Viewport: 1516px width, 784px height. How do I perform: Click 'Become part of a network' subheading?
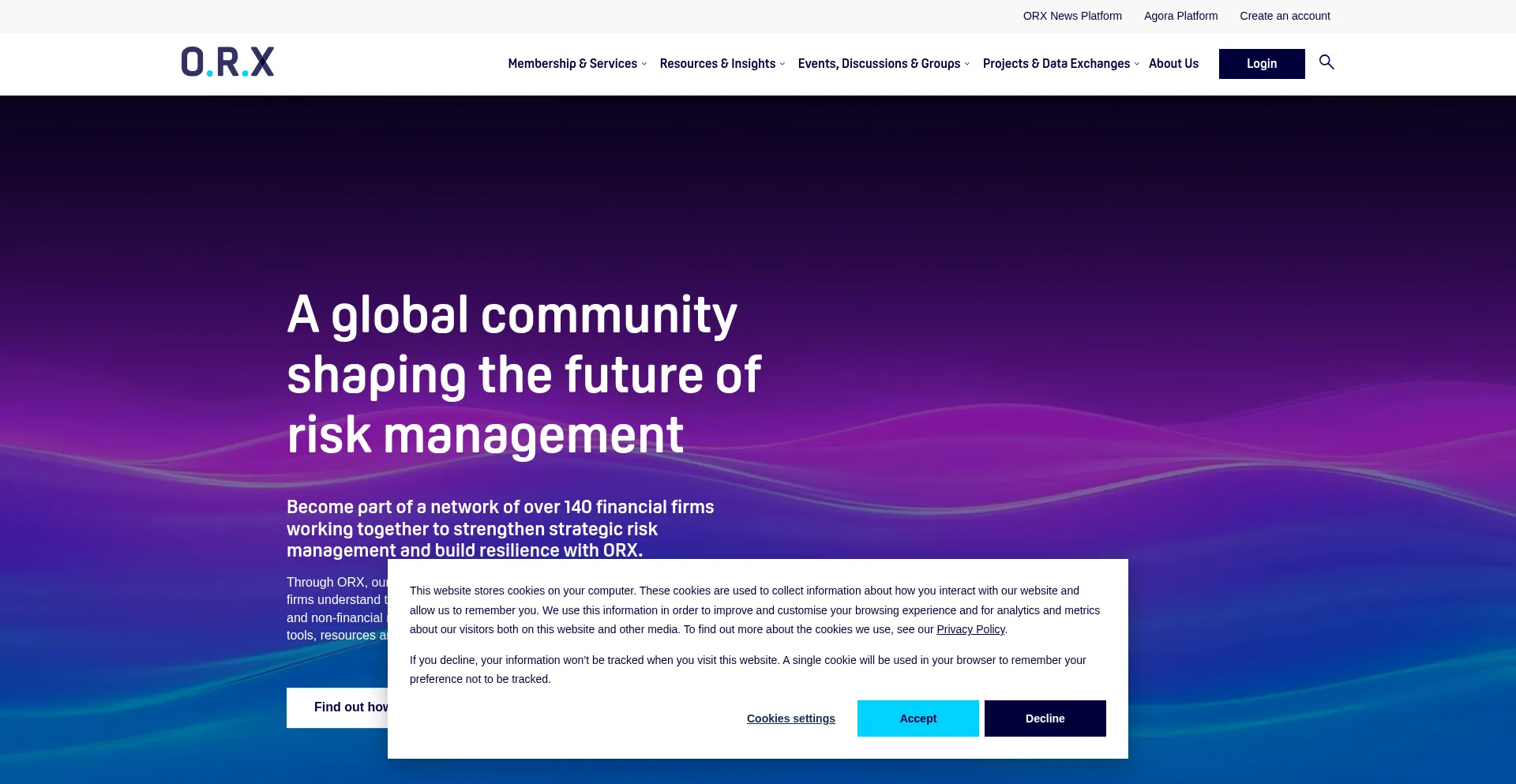click(501, 528)
